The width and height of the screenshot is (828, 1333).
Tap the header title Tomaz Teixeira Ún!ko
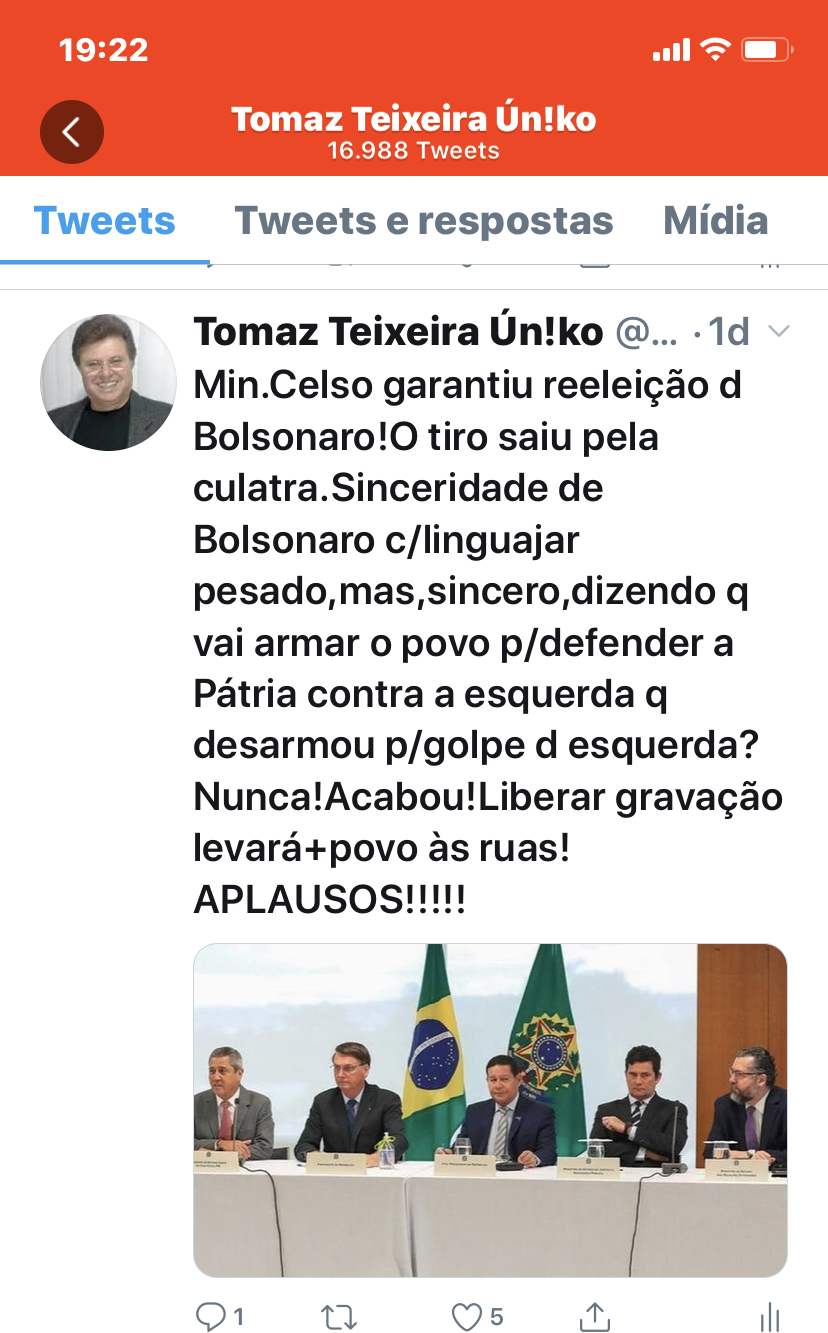tap(414, 120)
